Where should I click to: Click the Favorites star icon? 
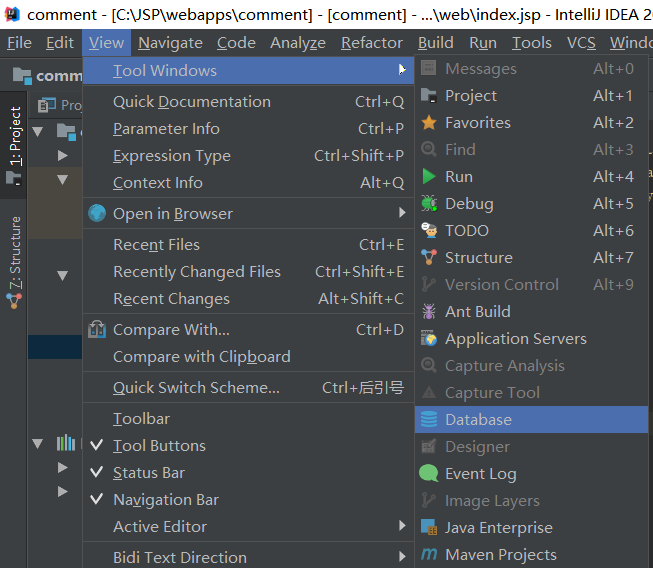click(x=429, y=123)
